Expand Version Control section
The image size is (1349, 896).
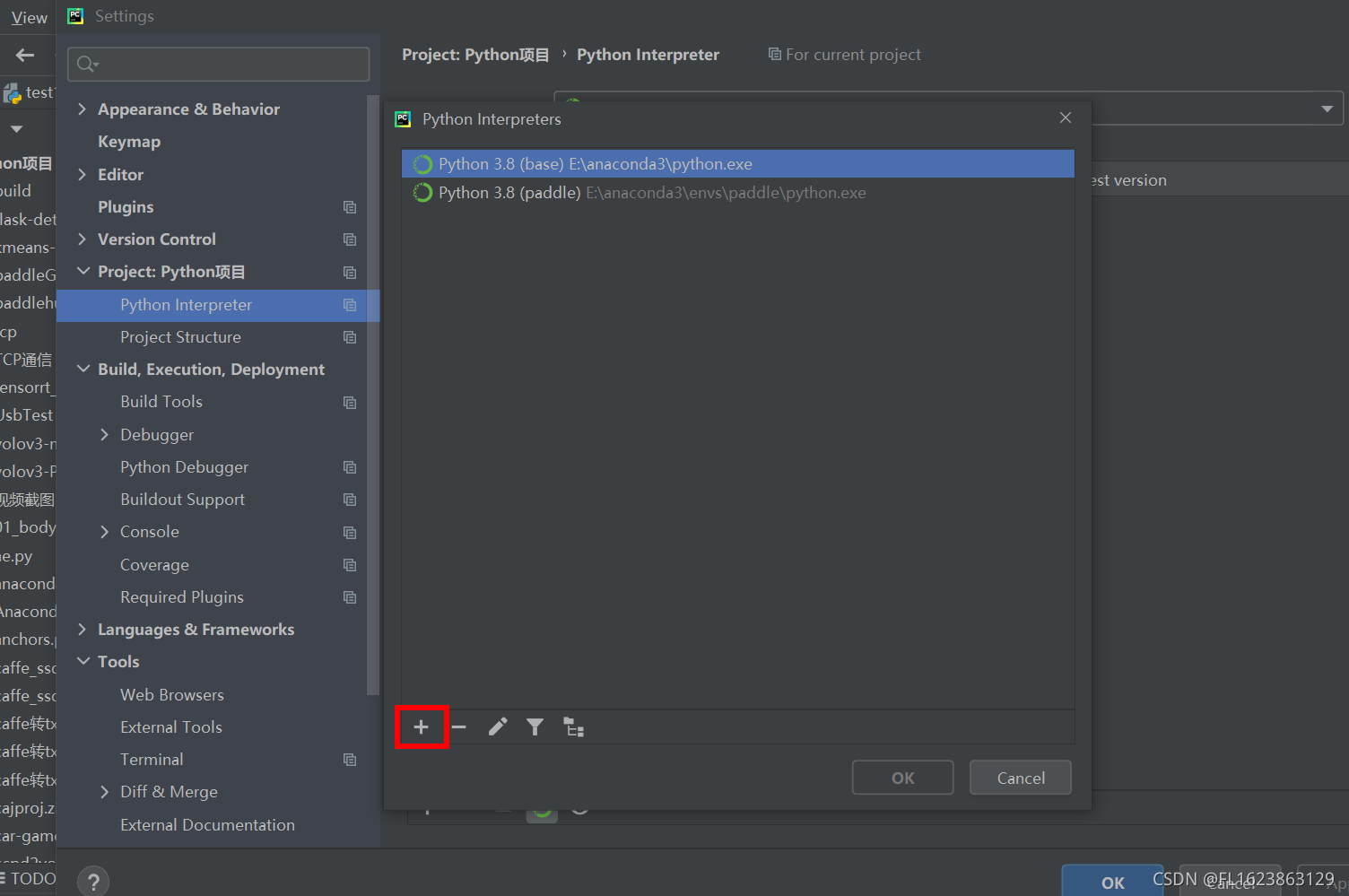(82, 239)
